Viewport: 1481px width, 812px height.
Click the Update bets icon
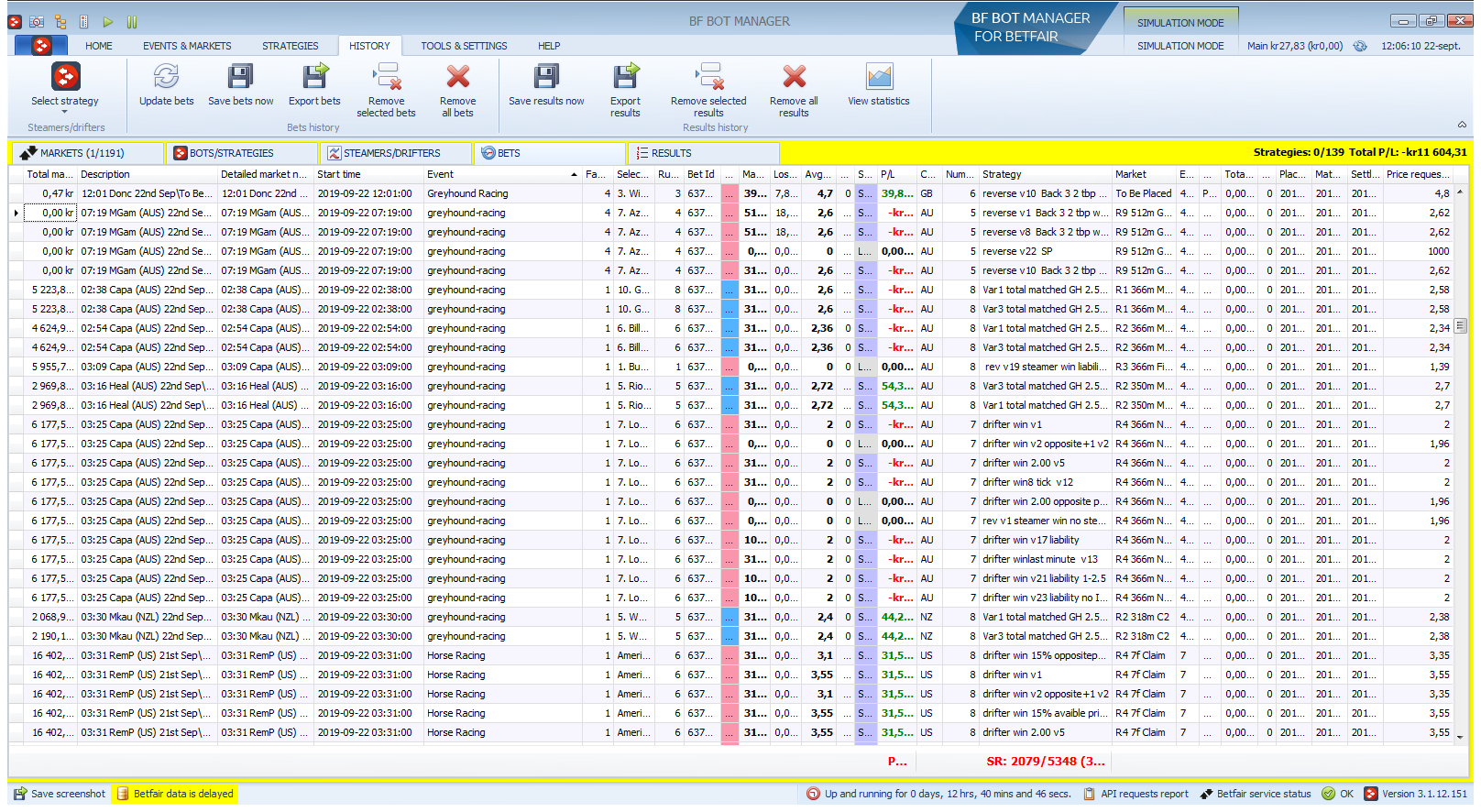[x=166, y=76]
